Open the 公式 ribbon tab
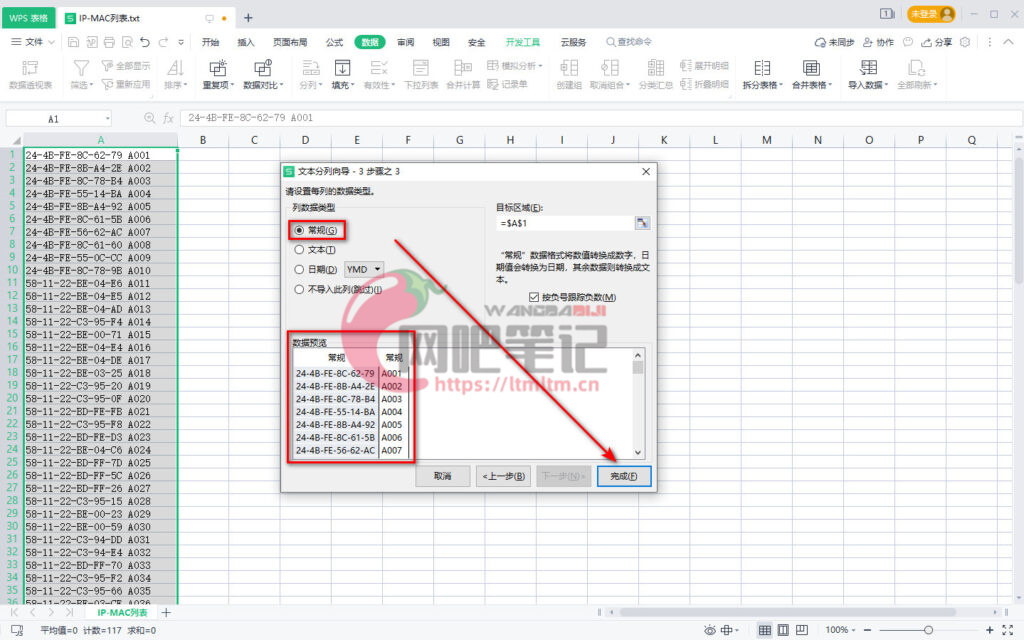The height and width of the screenshot is (640, 1024). (334, 42)
